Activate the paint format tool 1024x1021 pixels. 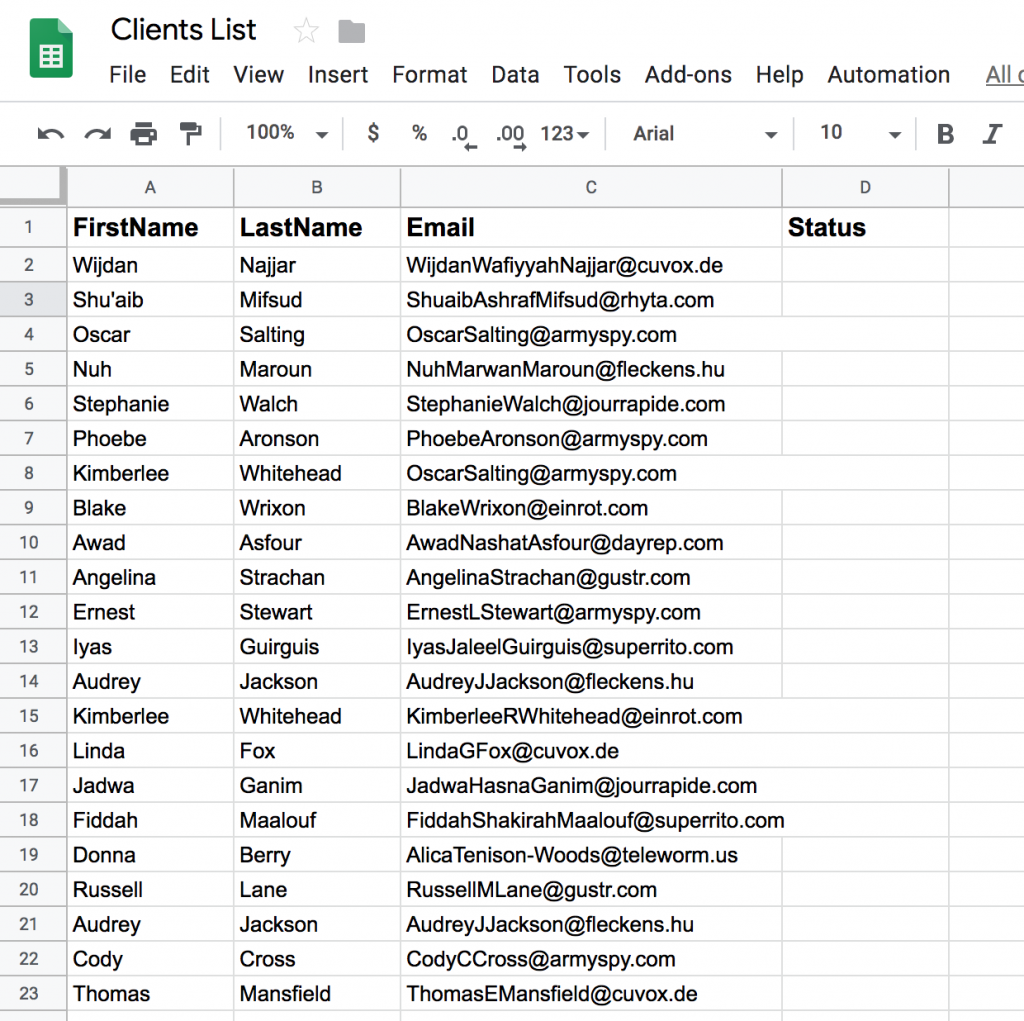pos(191,133)
